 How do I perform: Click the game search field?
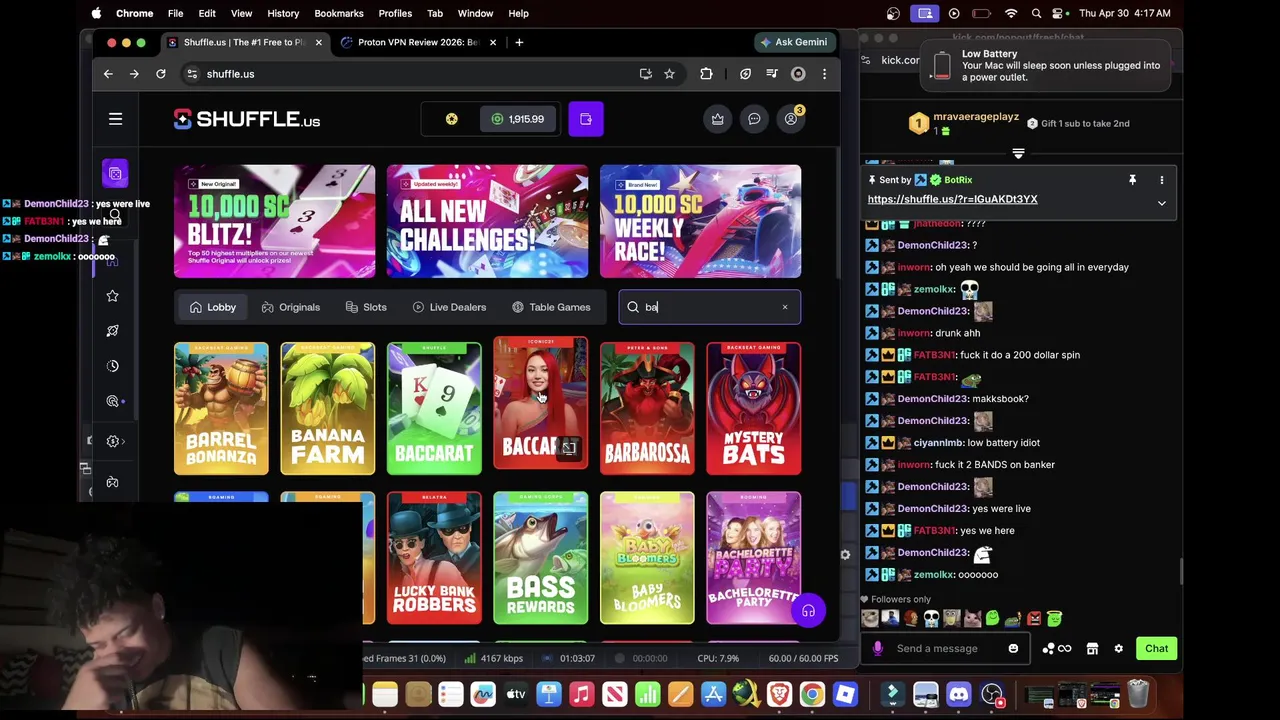tap(709, 307)
